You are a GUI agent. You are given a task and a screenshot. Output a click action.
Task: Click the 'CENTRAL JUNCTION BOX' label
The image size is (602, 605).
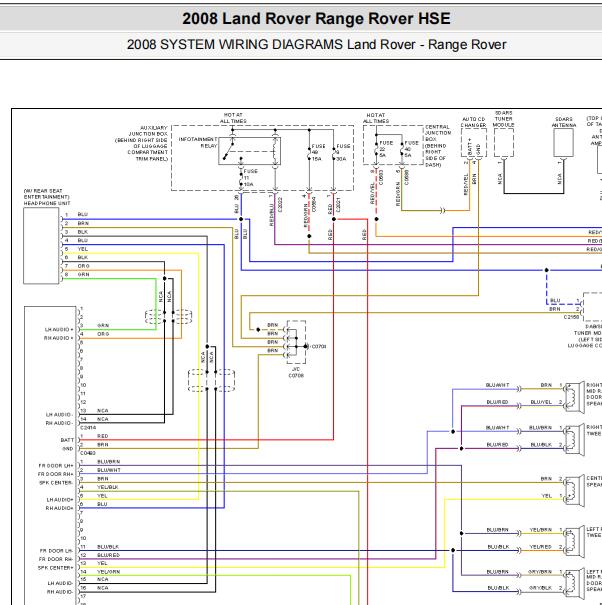coord(438,133)
